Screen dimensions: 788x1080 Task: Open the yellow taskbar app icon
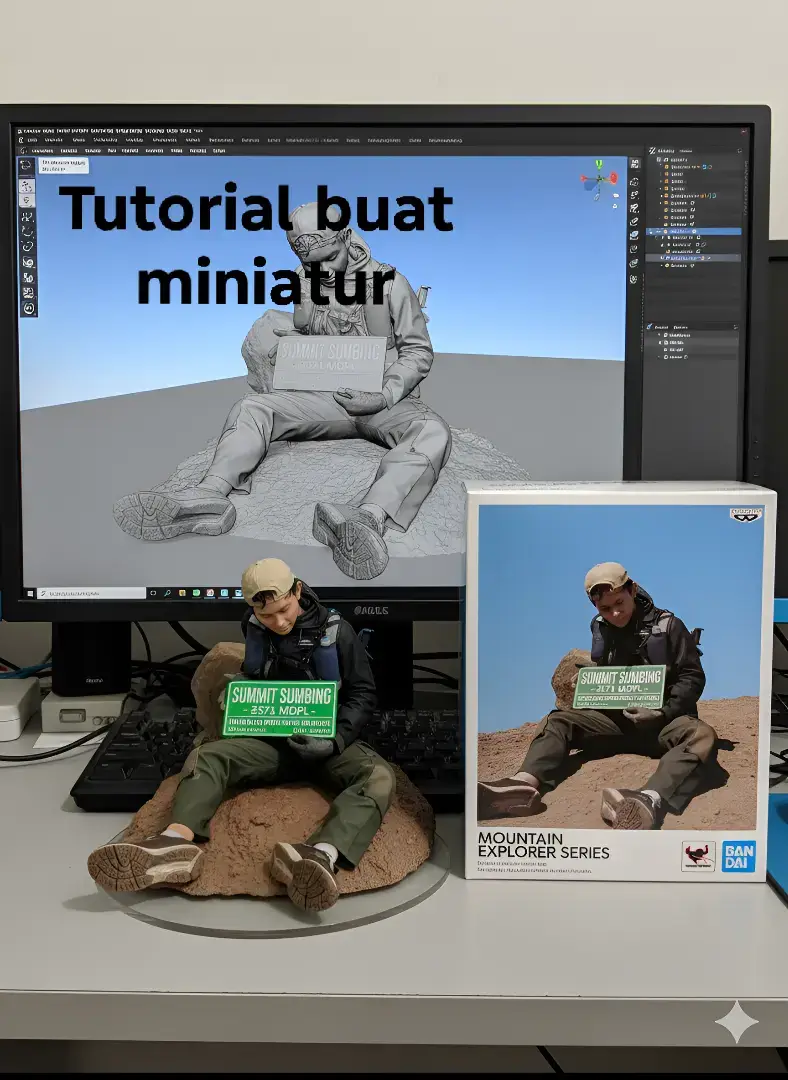pos(182,593)
